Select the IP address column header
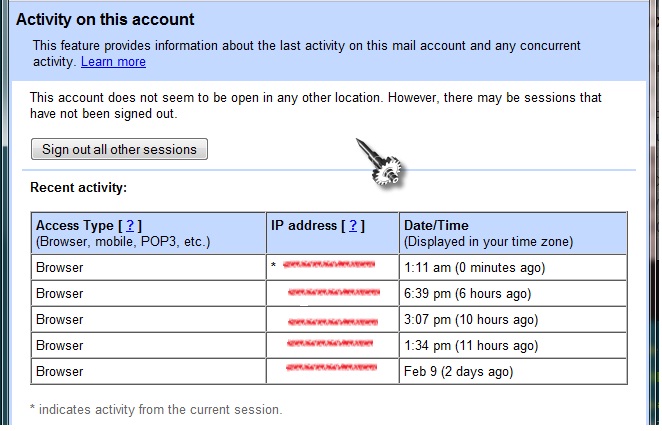 332,233
